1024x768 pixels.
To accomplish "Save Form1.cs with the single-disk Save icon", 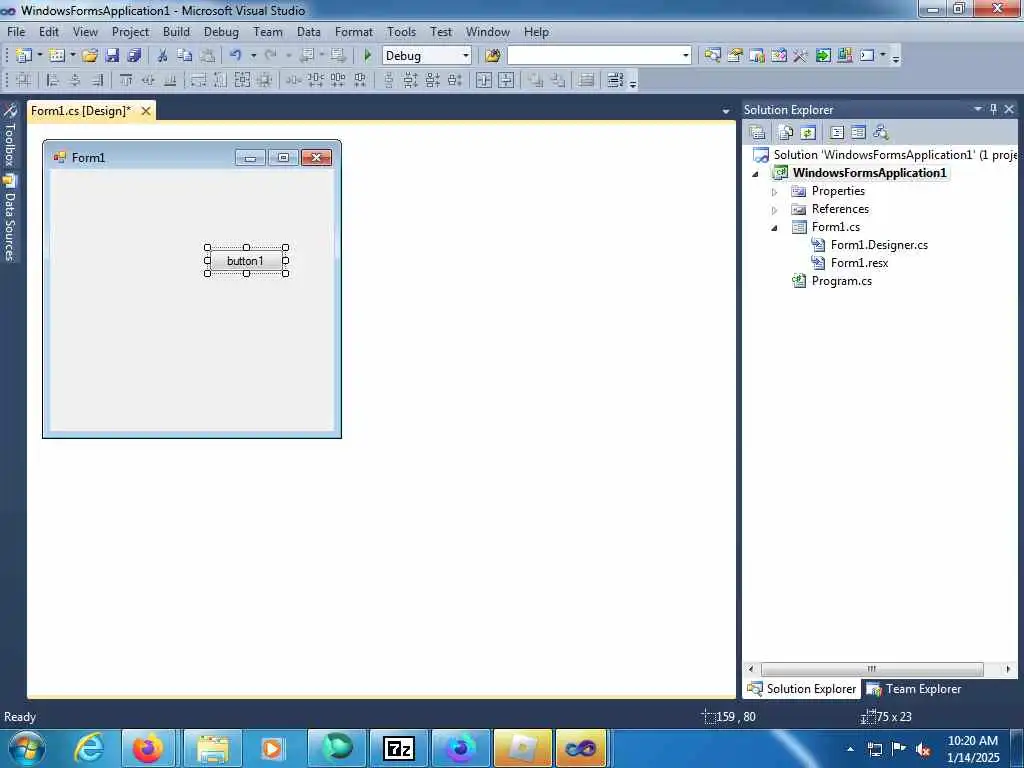I will 112,56.
